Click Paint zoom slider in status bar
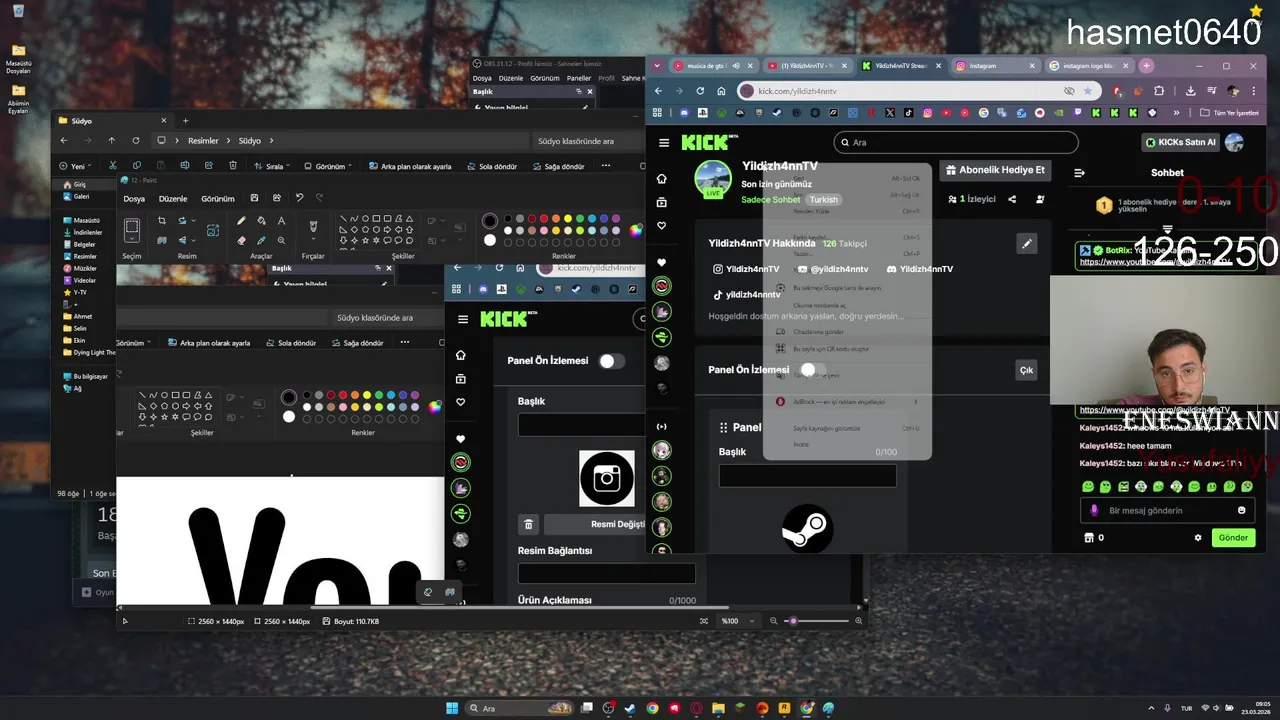 tap(815, 621)
